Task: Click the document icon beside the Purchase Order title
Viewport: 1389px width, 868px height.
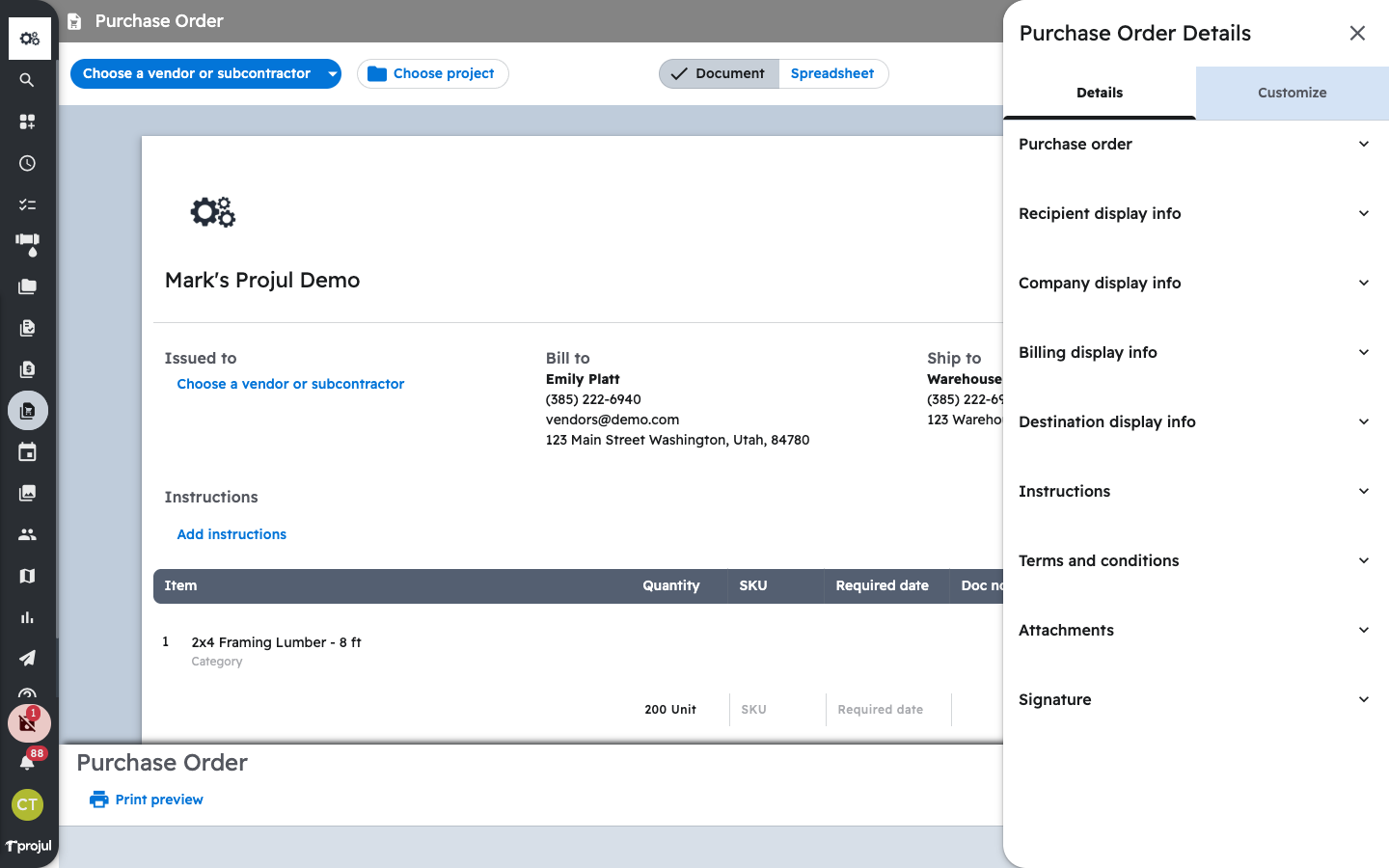Action: click(74, 21)
